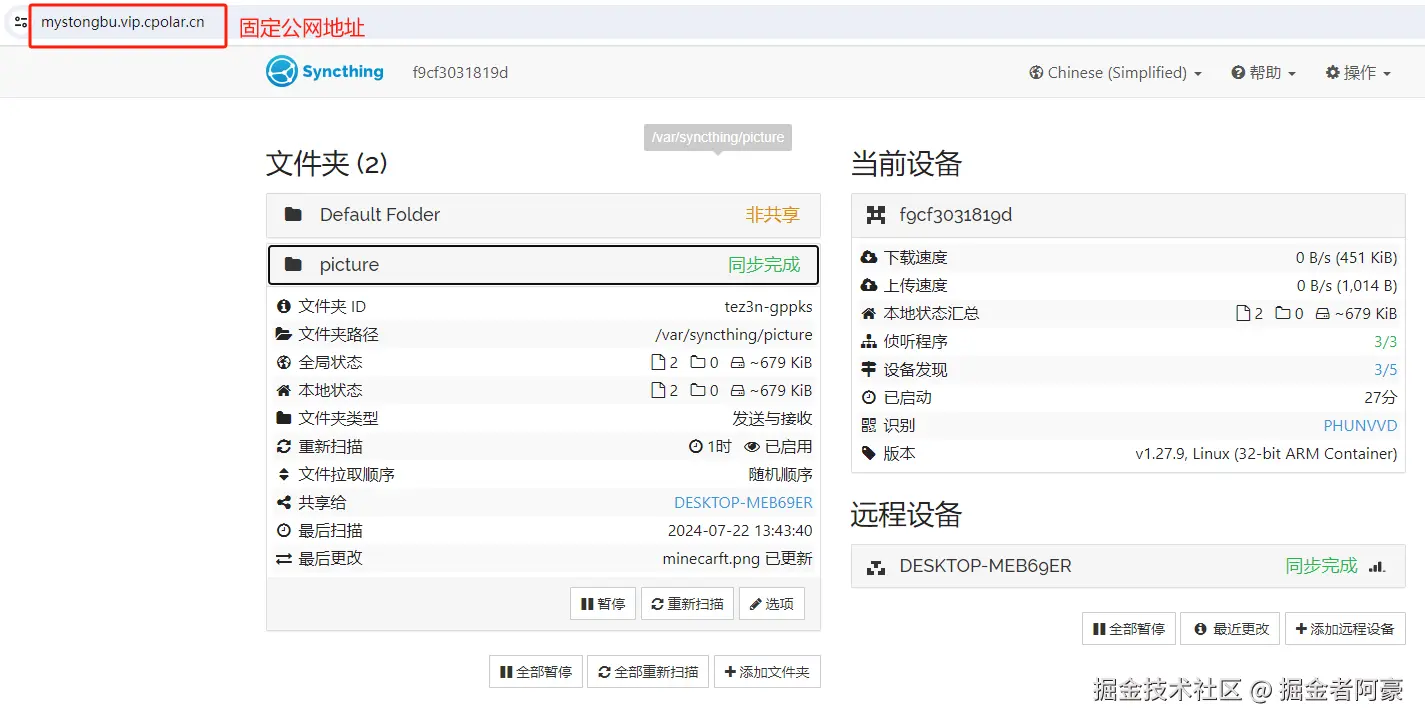Click the signal strength icon for DESKTOP-MEB69ER
This screenshot has width=1425, height=725.
1377,566
